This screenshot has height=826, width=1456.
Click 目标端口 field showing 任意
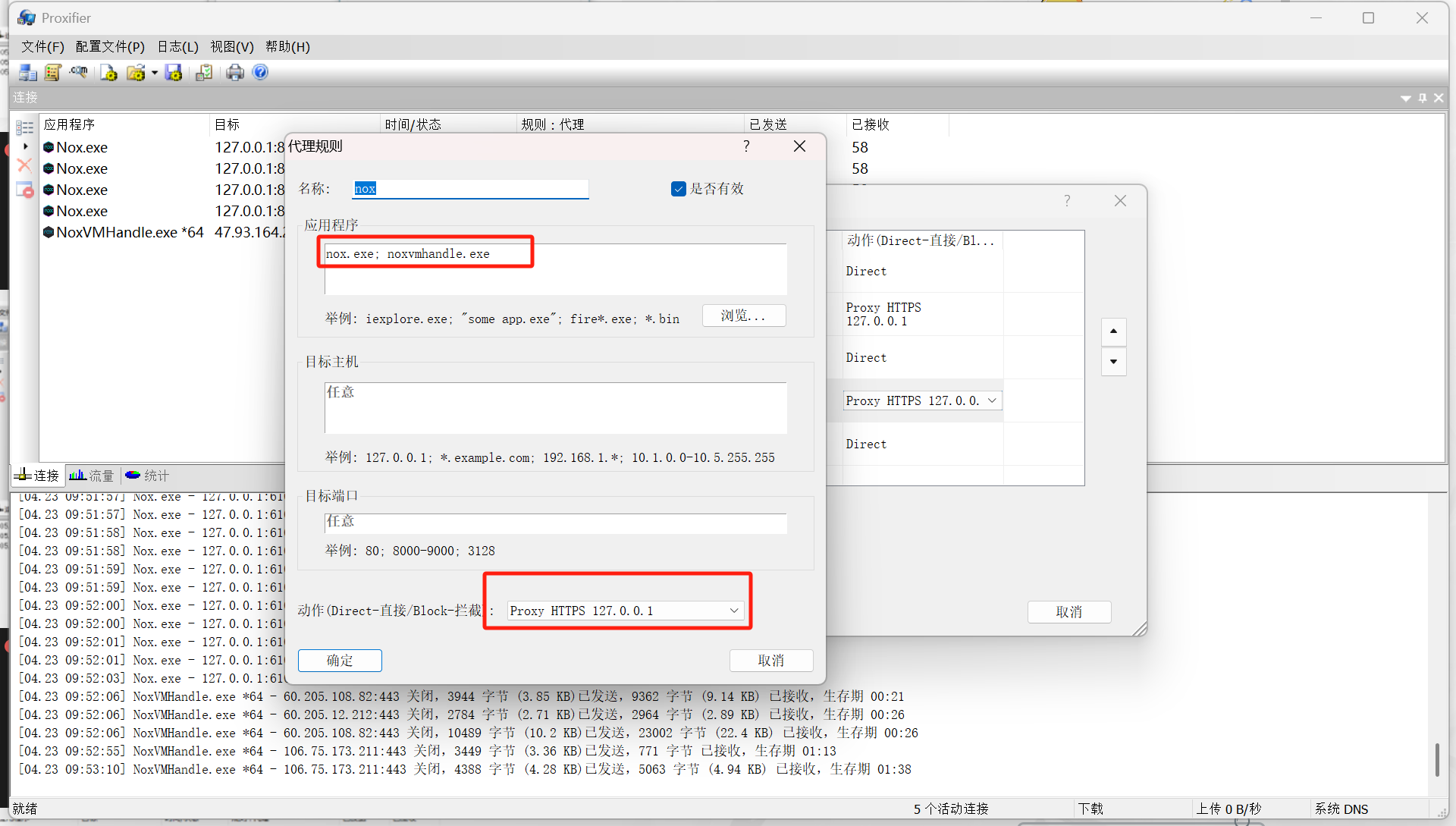555,522
